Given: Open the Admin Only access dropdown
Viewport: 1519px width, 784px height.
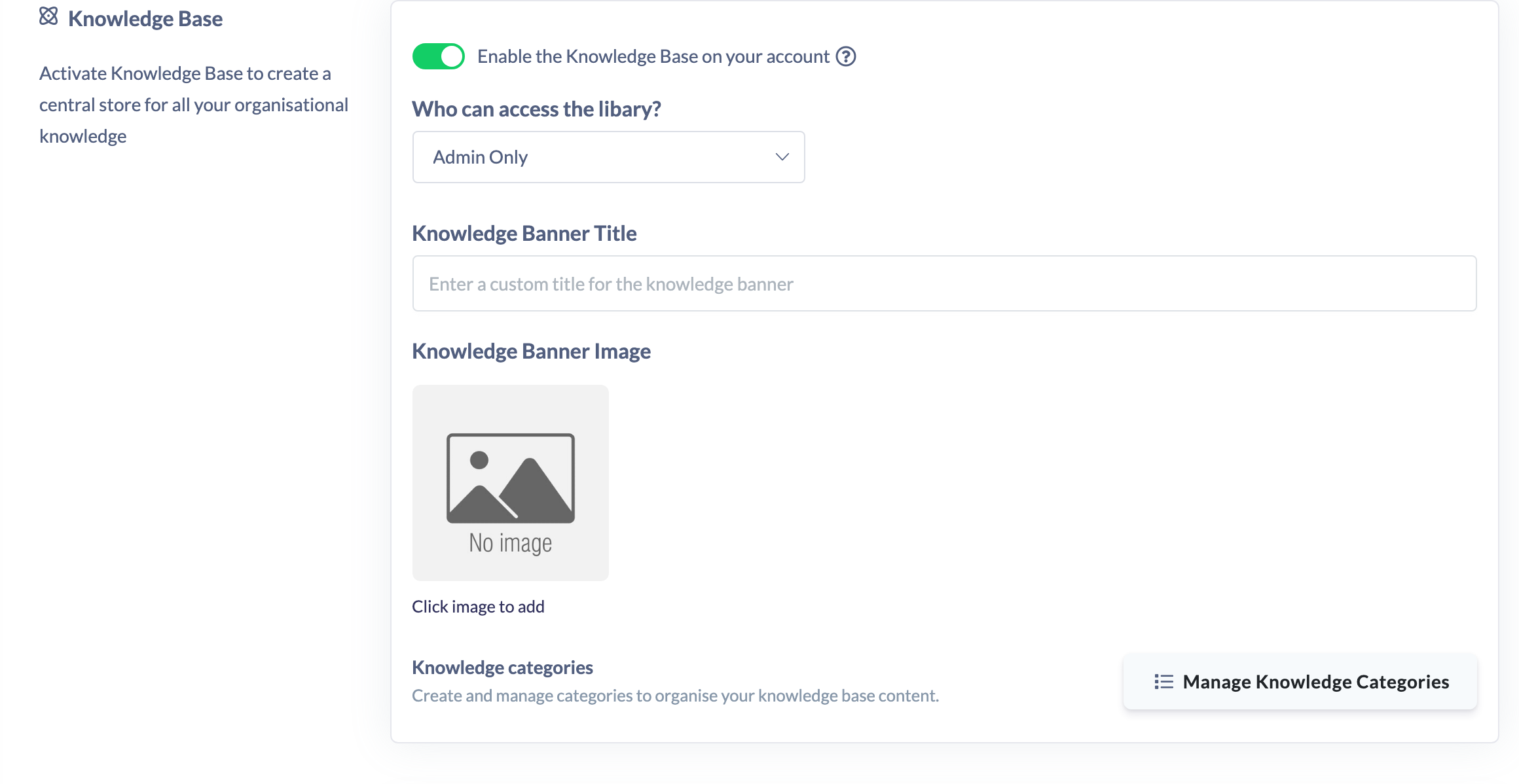Looking at the screenshot, I should (x=608, y=157).
